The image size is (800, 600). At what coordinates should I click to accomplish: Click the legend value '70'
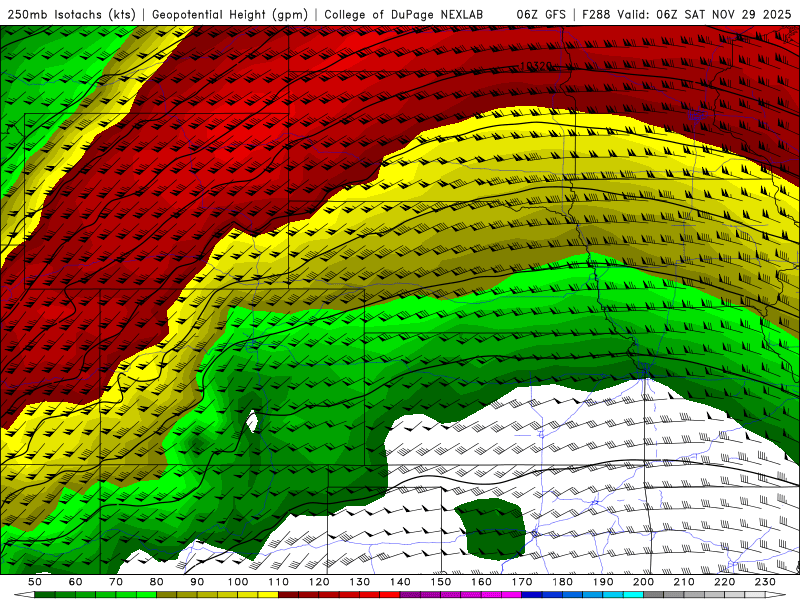point(116,582)
